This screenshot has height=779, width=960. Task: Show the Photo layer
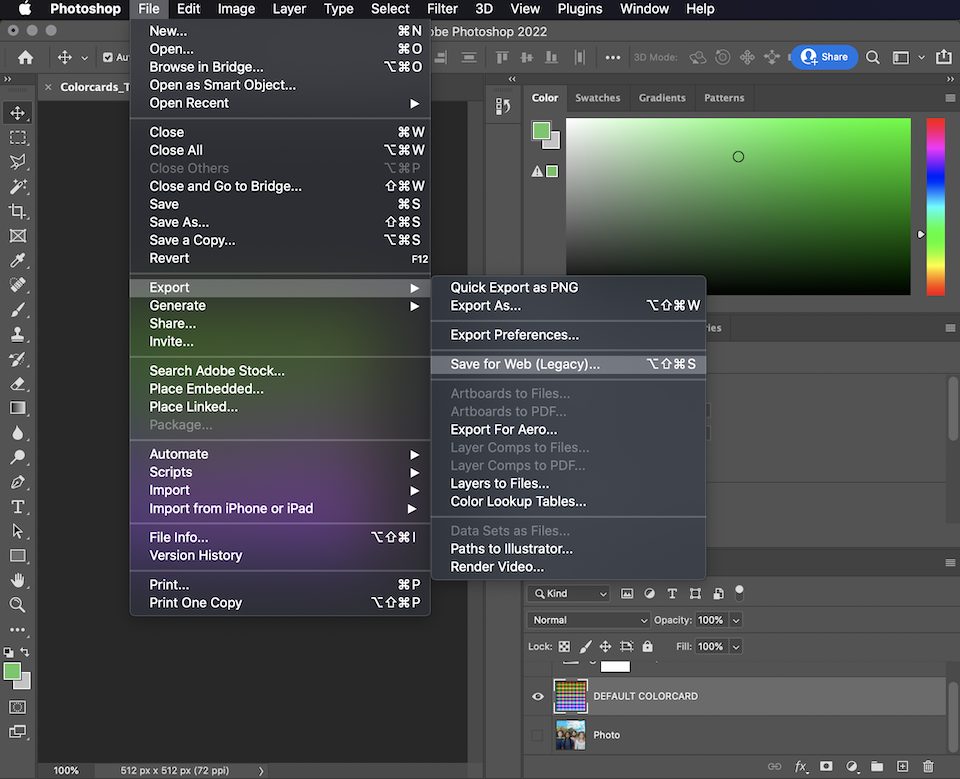click(538, 735)
